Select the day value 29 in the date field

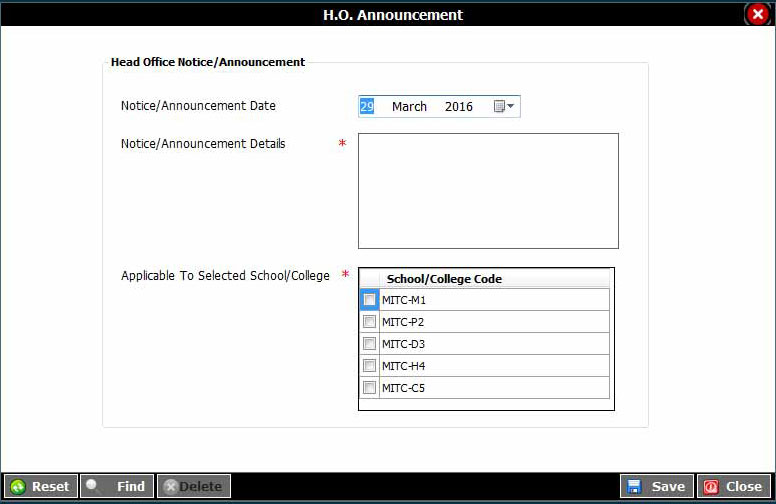(367, 106)
